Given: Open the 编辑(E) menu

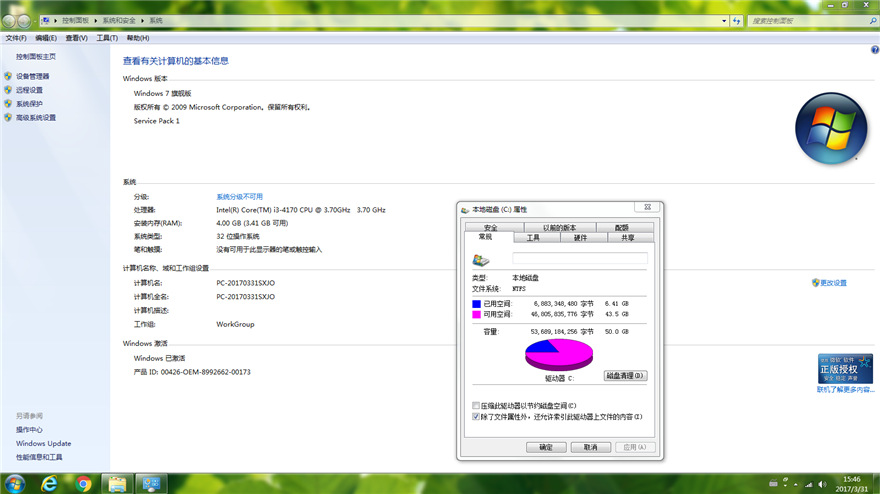Looking at the screenshot, I should click(x=46, y=38).
